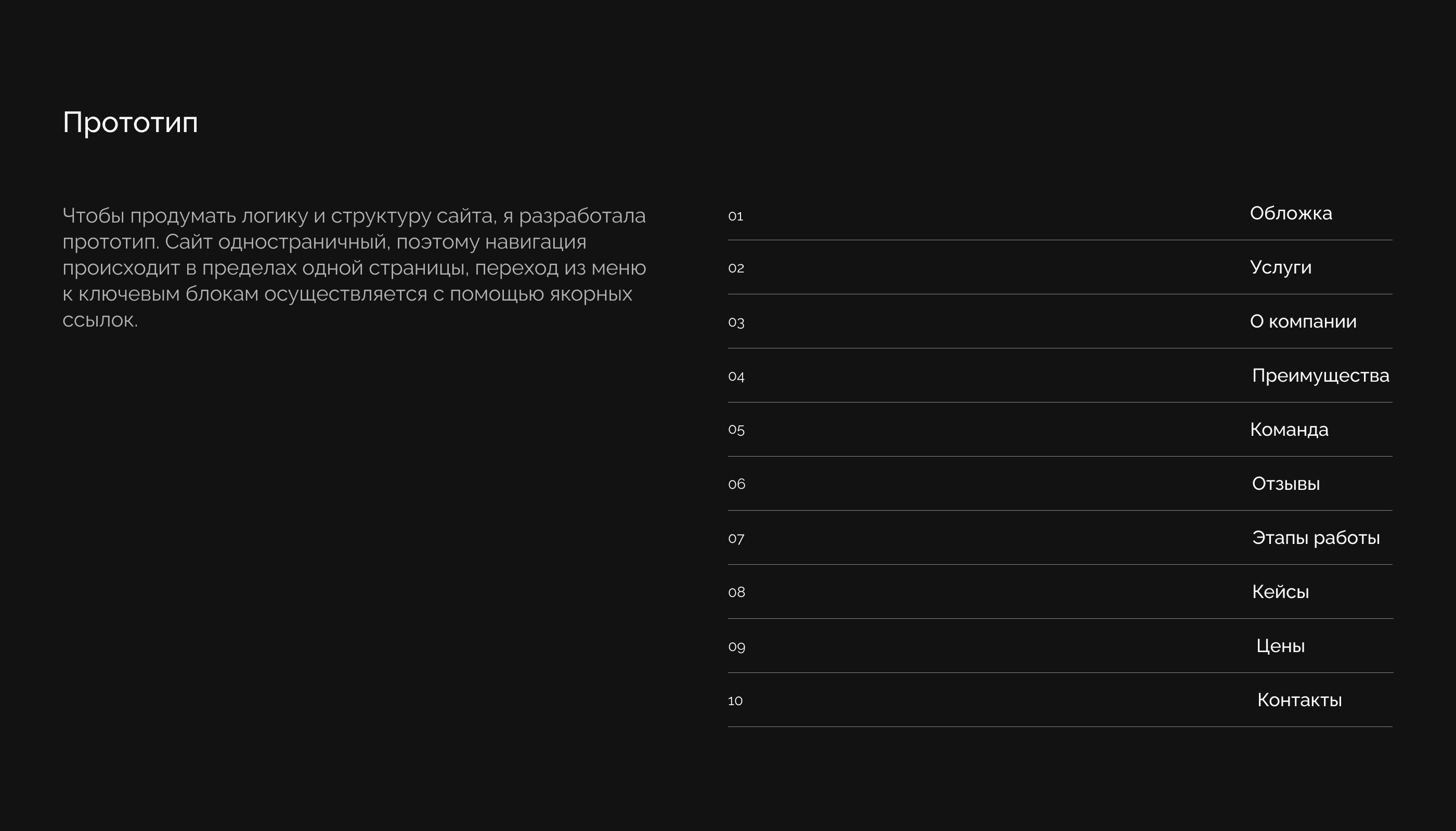Click the Прототип heading

point(130,123)
